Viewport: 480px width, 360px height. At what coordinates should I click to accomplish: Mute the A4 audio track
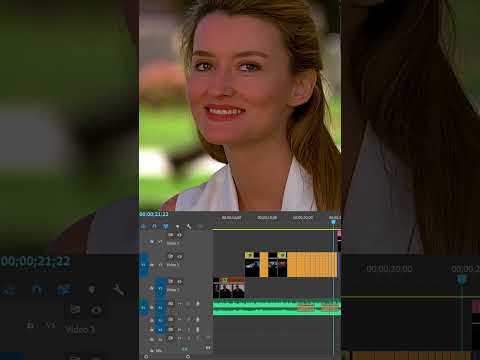(x=180, y=338)
